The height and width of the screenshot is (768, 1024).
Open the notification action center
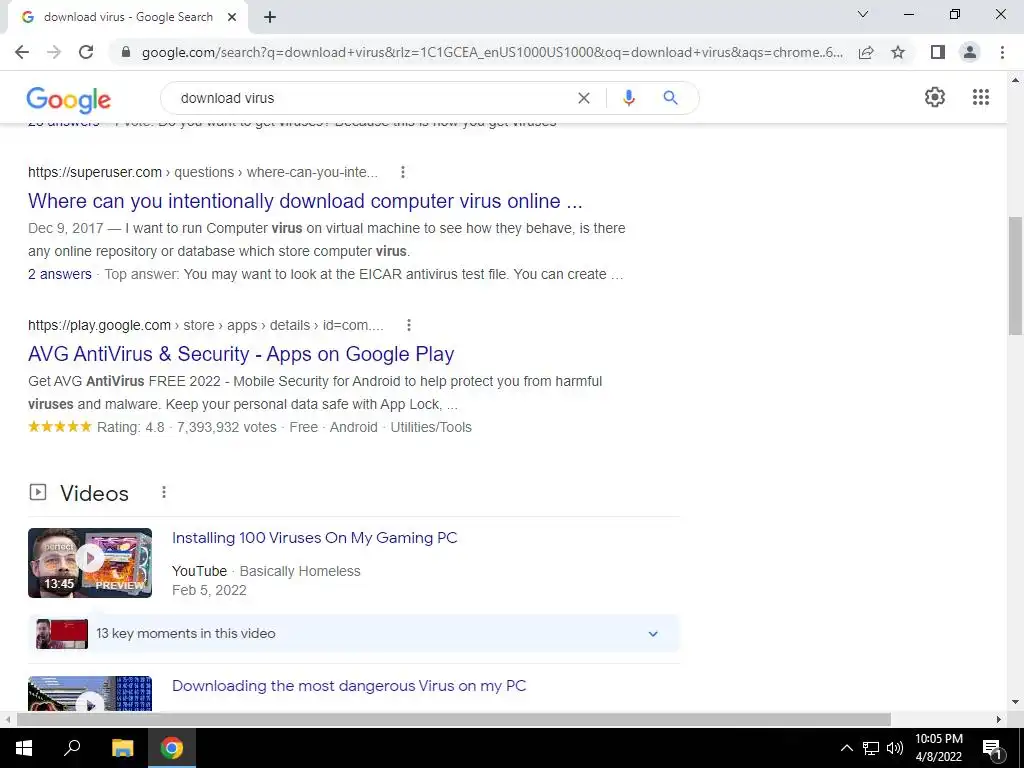pos(992,748)
